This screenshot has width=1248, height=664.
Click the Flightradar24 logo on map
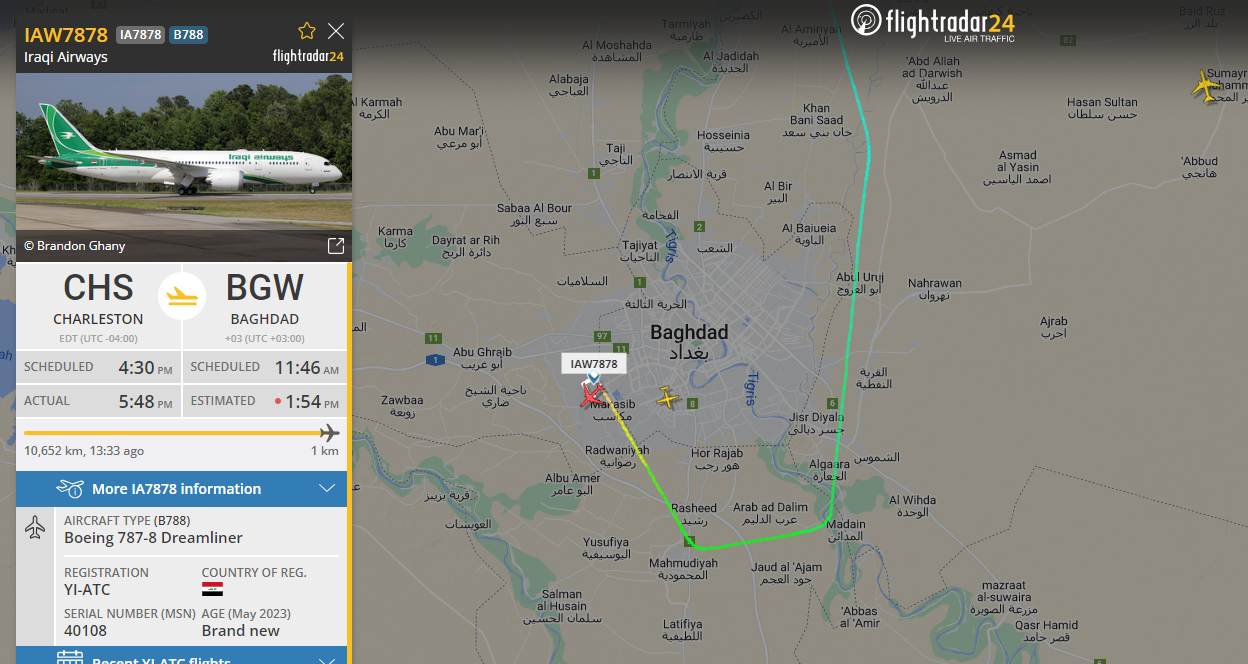click(933, 22)
